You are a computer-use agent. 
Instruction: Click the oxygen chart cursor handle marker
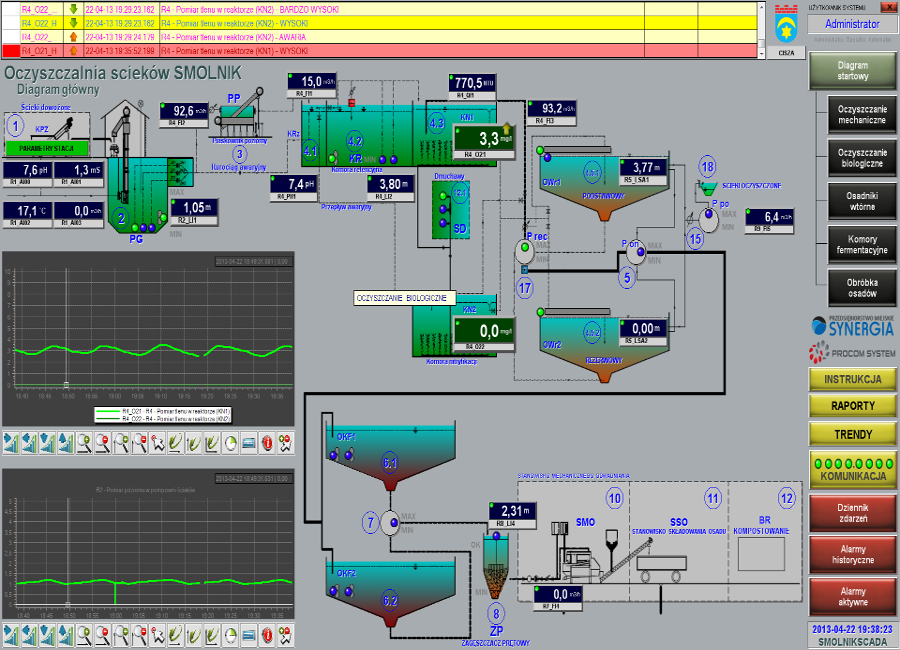pyautogui.click(x=66, y=385)
